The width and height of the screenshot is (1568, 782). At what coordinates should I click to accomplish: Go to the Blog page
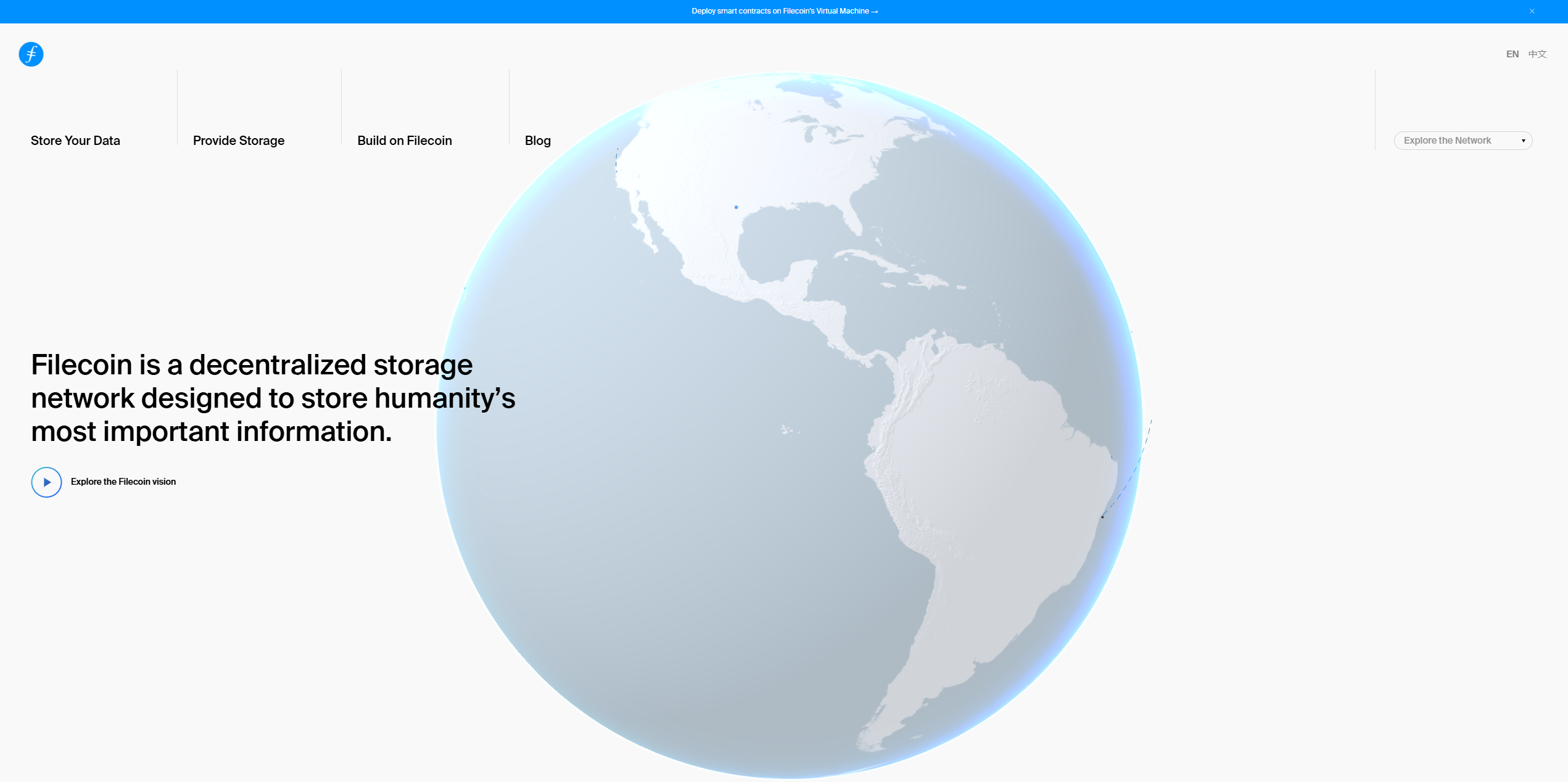(x=538, y=141)
